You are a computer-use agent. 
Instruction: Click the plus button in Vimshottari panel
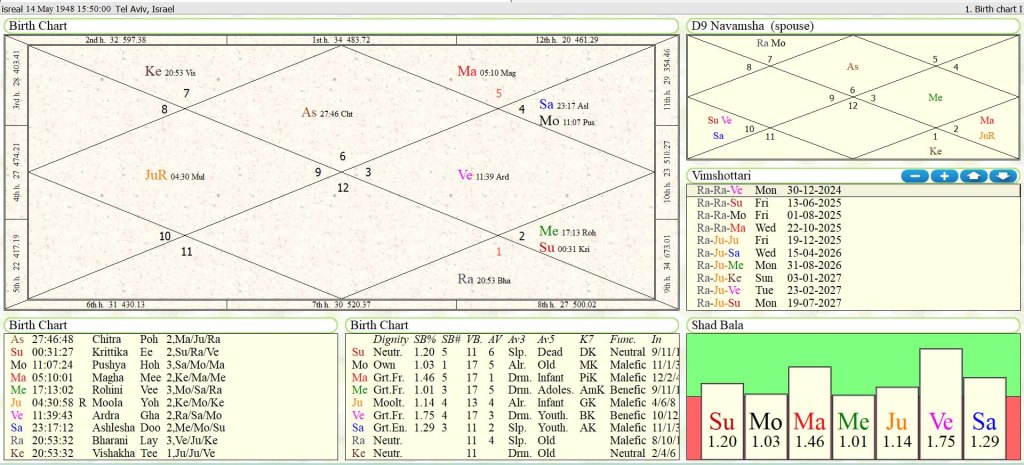[x=944, y=175]
